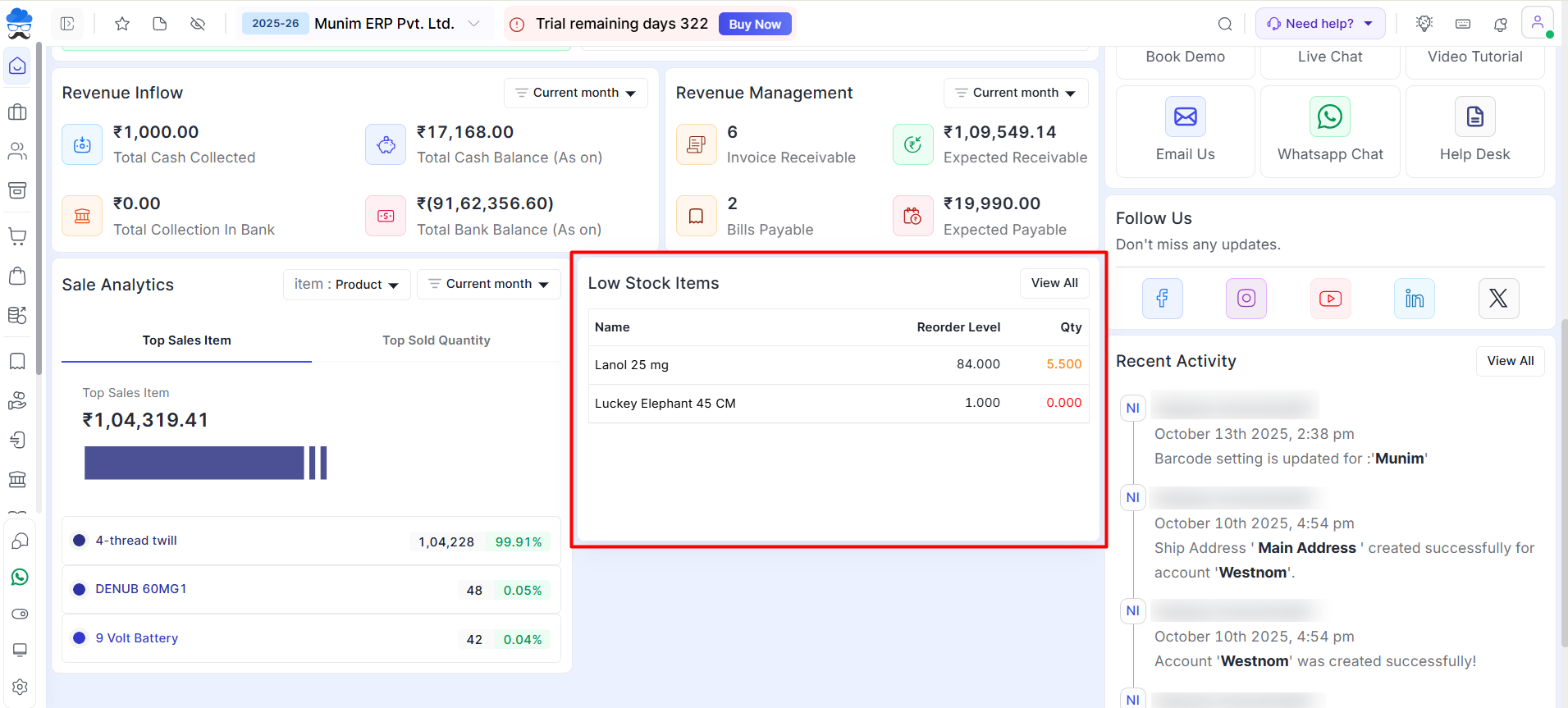Screen dimensions: 1568x708
Task: Click the Email Us envelope icon
Action: [x=1185, y=117]
